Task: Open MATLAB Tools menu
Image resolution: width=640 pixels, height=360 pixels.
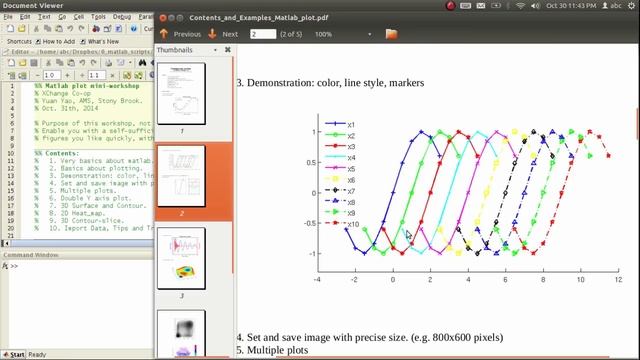Action: click(x=98, y=17)
